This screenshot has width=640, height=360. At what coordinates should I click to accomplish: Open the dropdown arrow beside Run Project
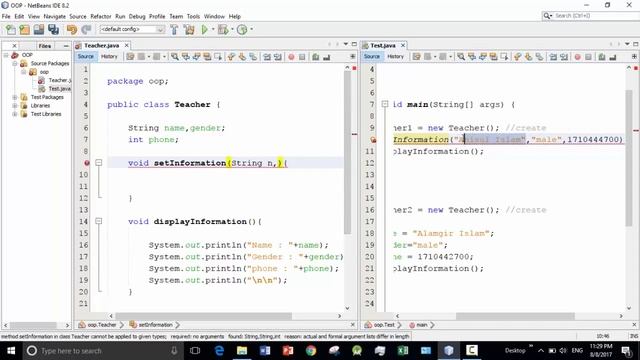(x=213, y=29)
